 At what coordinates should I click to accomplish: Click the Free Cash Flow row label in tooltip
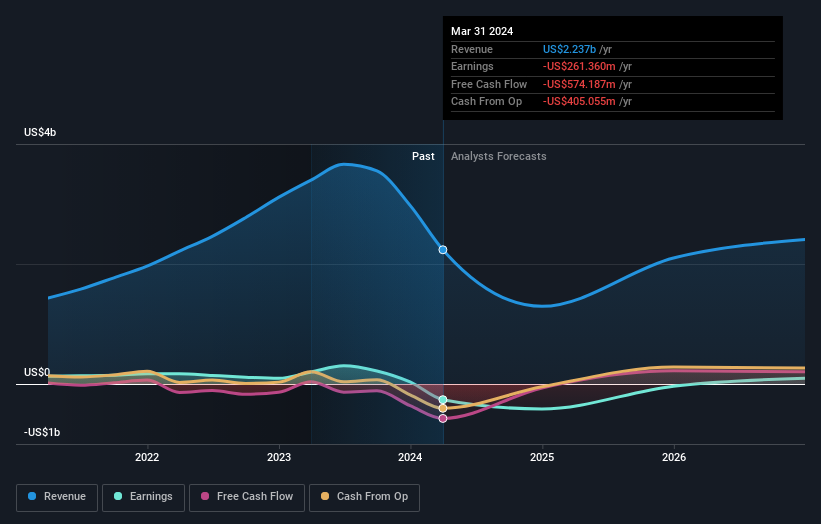pyautogui.click(x=489, y=84)
